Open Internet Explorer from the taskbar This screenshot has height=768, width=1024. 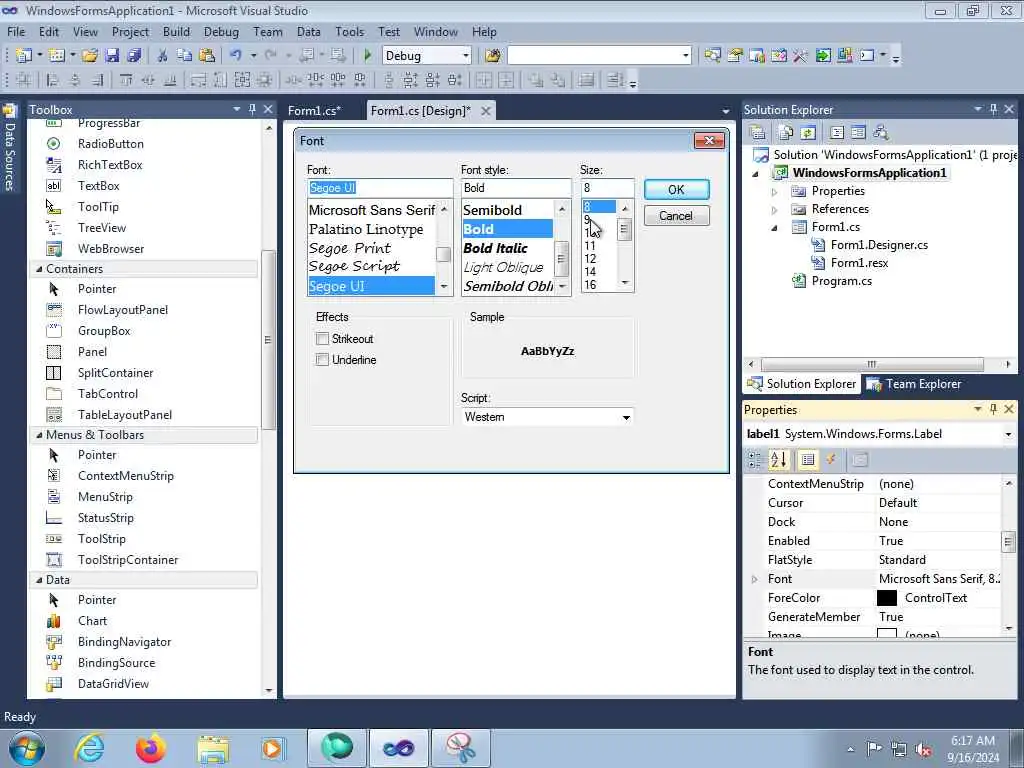pos(89,748)
